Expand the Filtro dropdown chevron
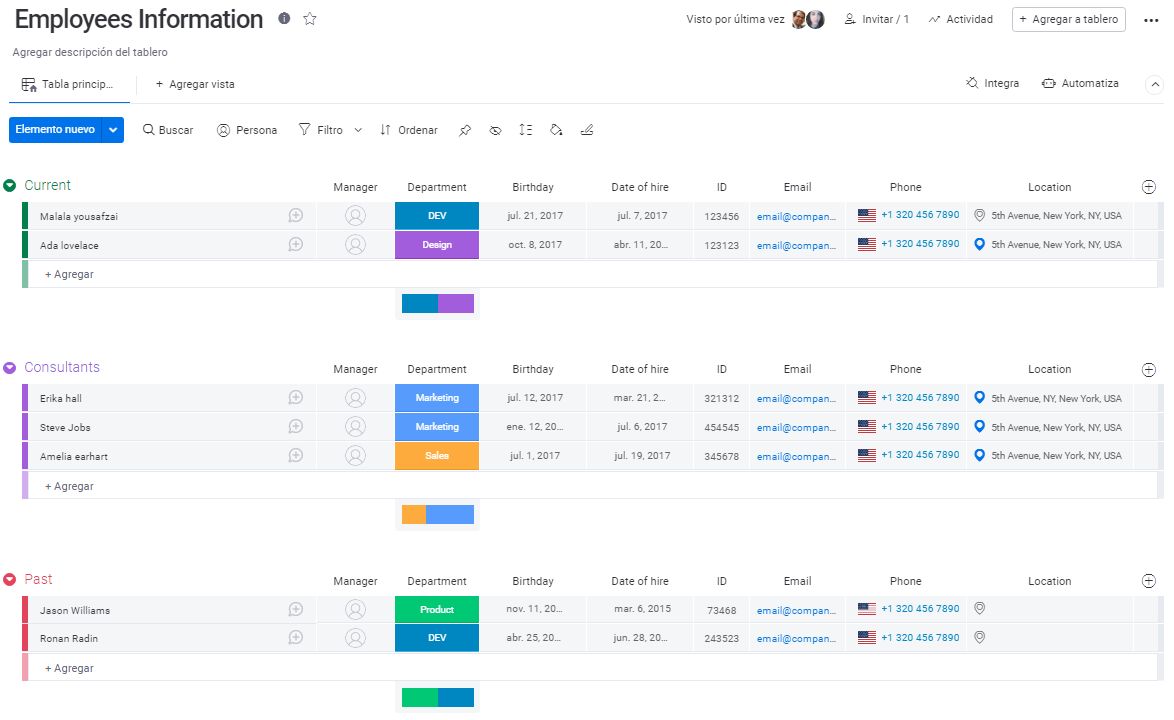Image resolution: width=1174 pixels, height=720 pixels. coord(357,130)
